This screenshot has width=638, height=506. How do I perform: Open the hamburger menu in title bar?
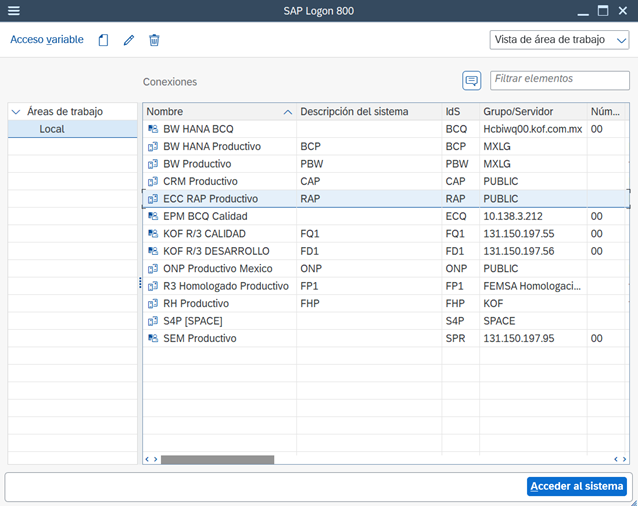click(13, 11)
